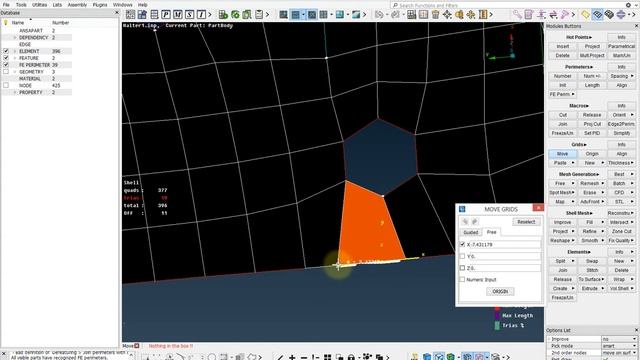
Task: Click the four-squares icon in bottom toolbar
Action: [x=327, y=357]
